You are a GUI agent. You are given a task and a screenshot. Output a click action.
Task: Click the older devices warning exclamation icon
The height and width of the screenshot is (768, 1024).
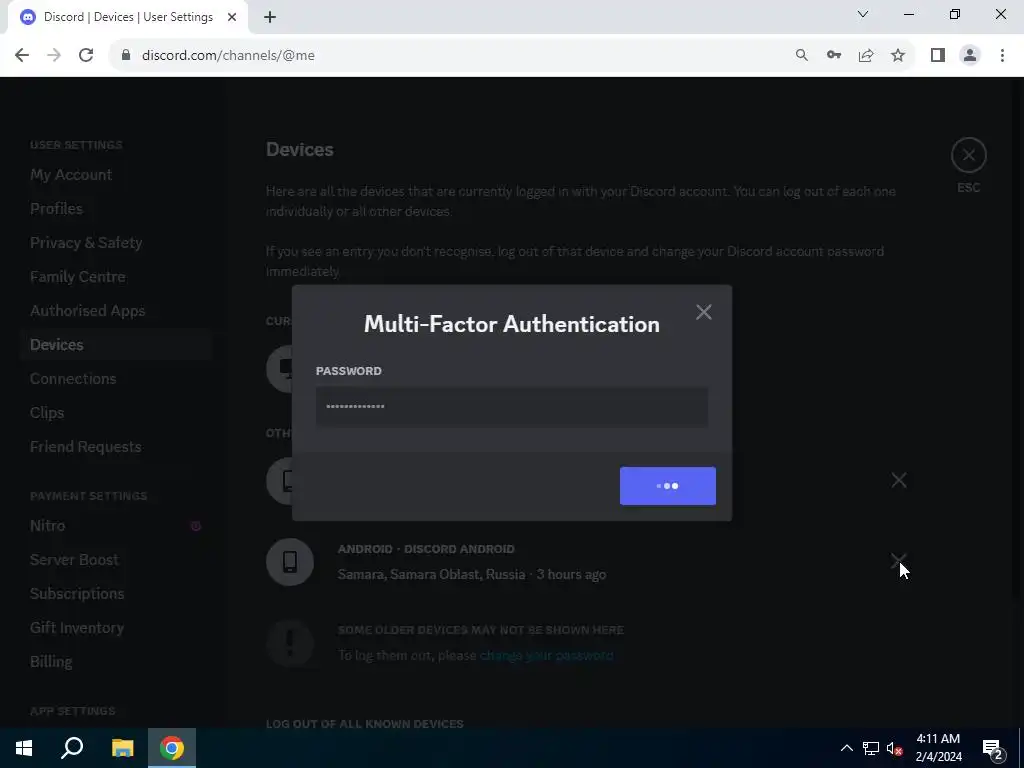click(x=290, y=643)
